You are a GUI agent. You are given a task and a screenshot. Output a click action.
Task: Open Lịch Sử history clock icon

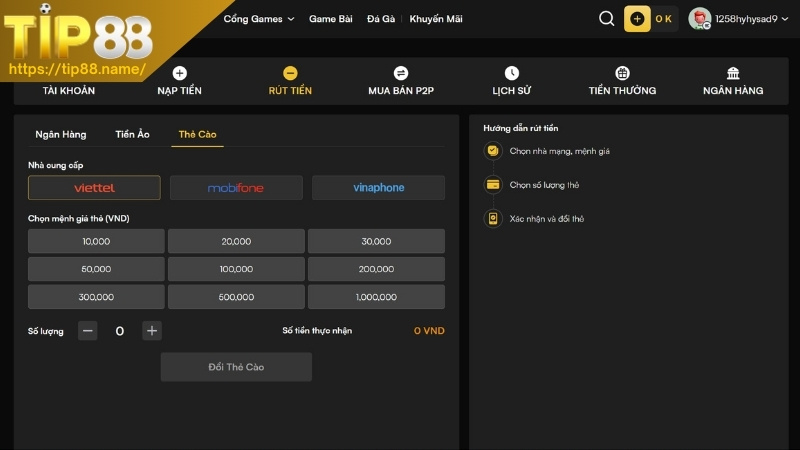tap(512, 73)
